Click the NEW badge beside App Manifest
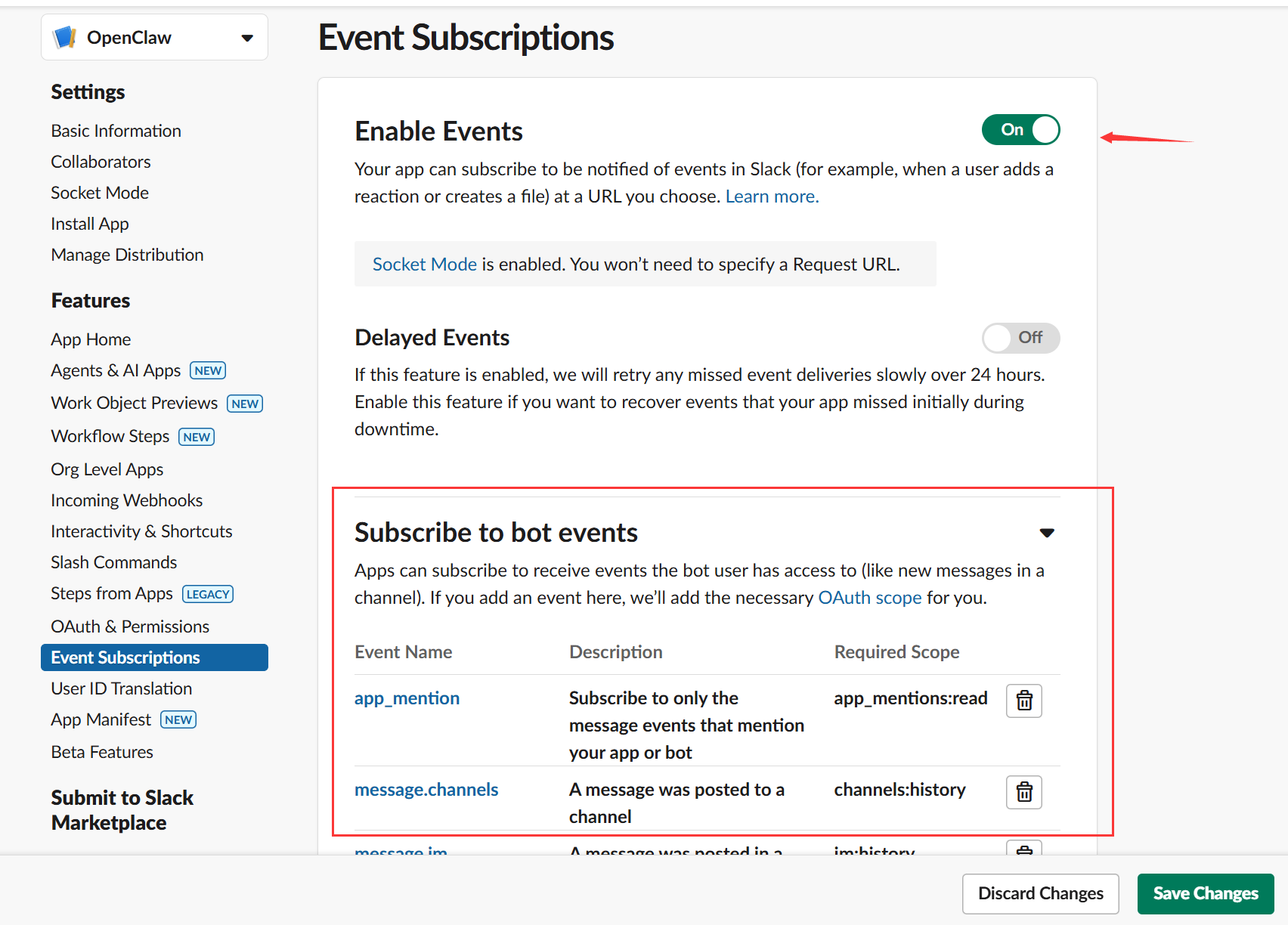 tap(178, 719)
